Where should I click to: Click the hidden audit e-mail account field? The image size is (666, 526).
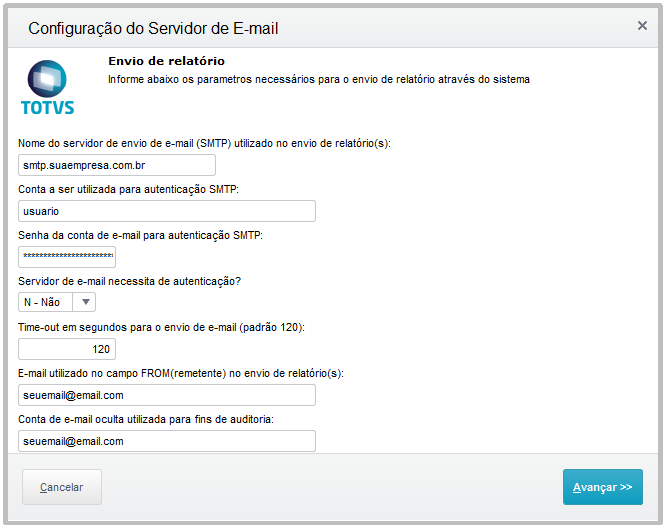(167, 441)
